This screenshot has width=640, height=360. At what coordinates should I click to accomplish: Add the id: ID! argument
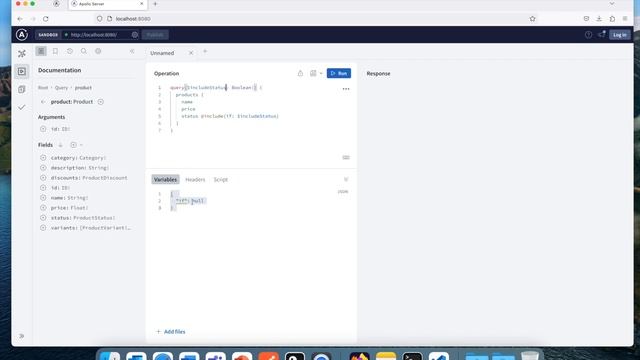coord(43,129)
